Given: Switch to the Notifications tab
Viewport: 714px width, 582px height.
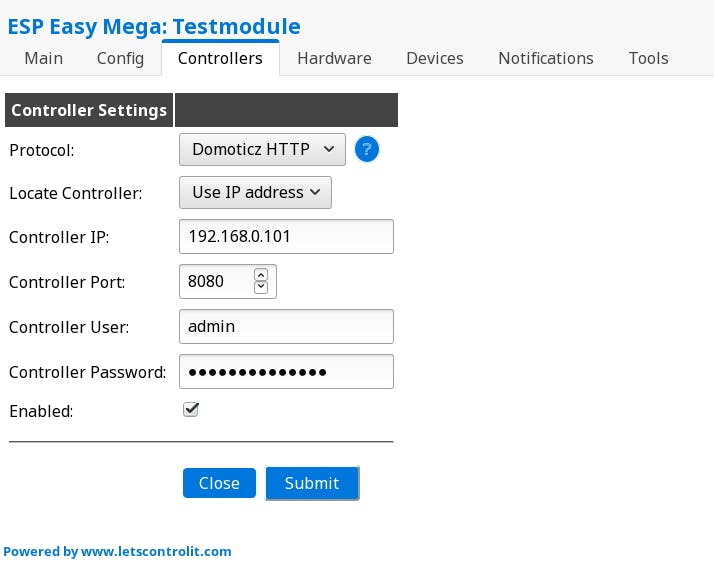Looking at the screenshot, I should point(546,58).
